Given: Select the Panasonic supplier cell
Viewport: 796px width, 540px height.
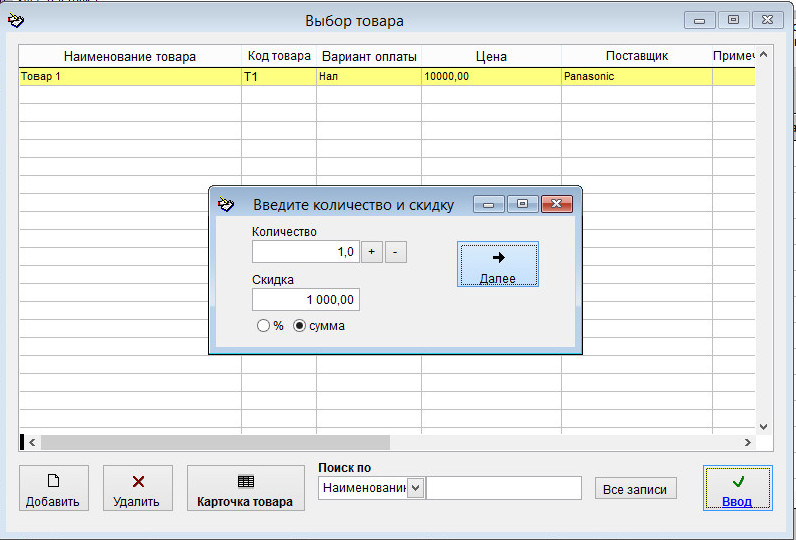Looking at the screenshot, I should click(637, 77).
